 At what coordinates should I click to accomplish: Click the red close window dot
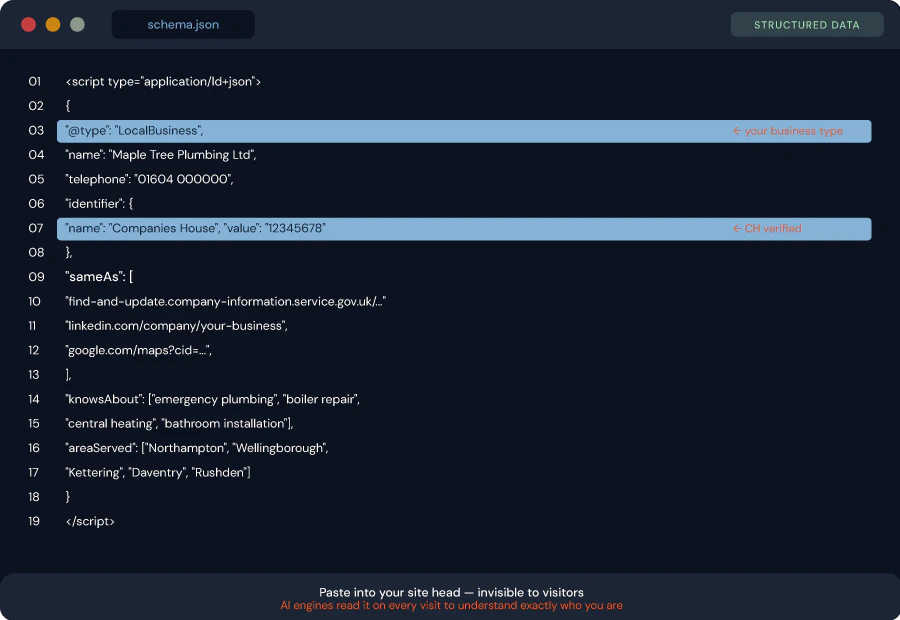[x=29, y=25]
